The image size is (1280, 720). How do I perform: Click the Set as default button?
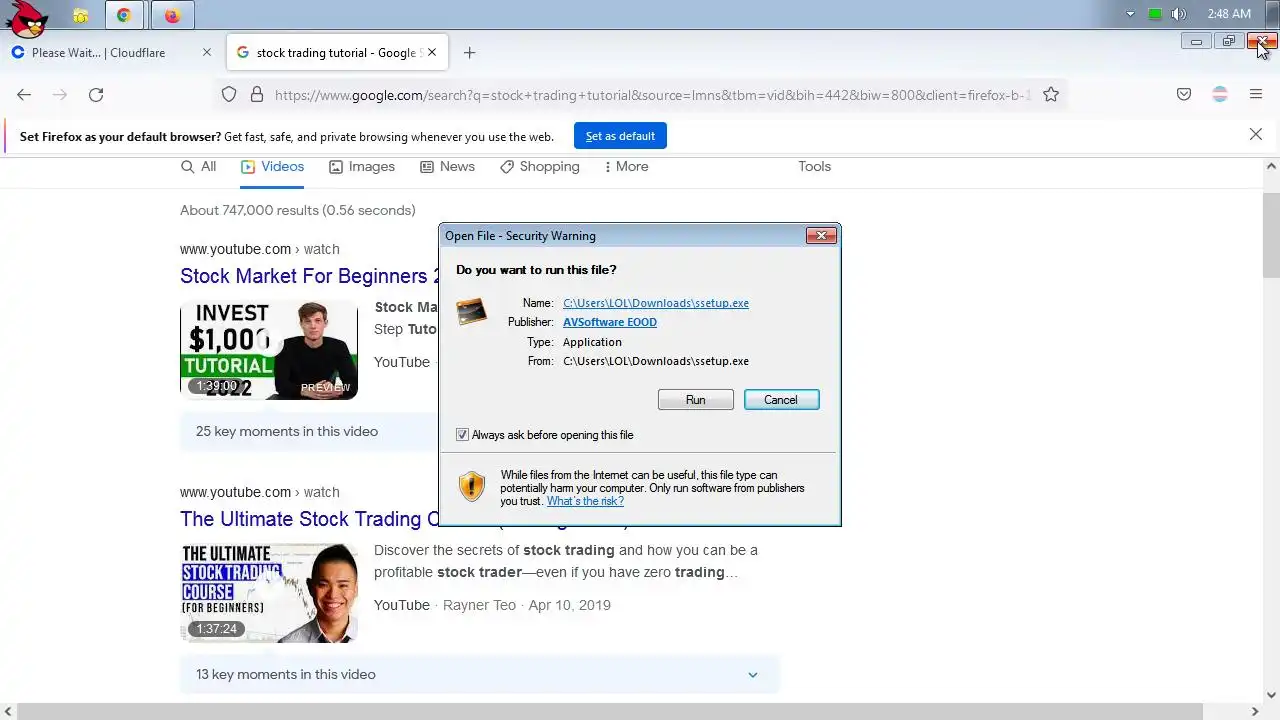coord(620,136)
